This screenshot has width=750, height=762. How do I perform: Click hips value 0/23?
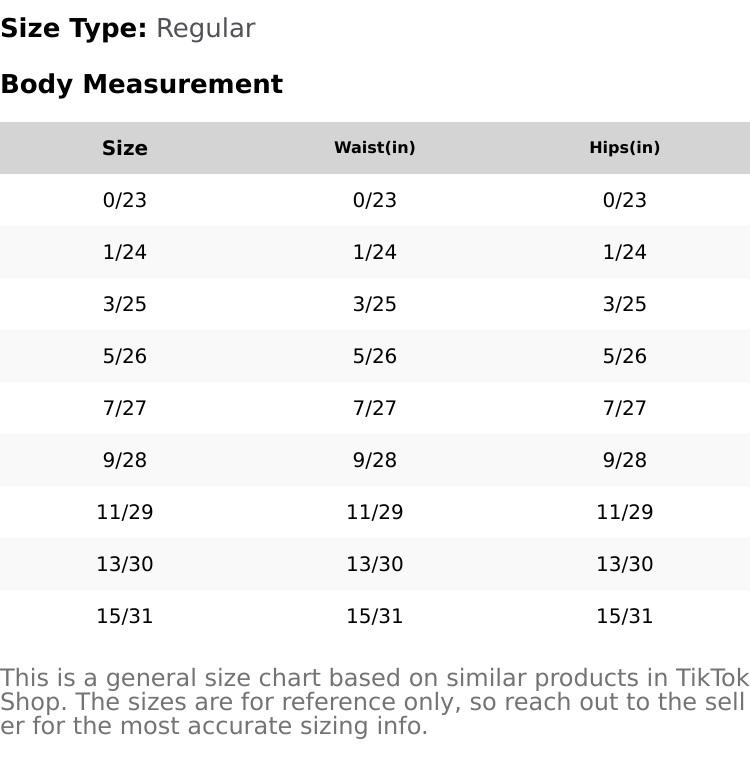click(x=625, y=200)
